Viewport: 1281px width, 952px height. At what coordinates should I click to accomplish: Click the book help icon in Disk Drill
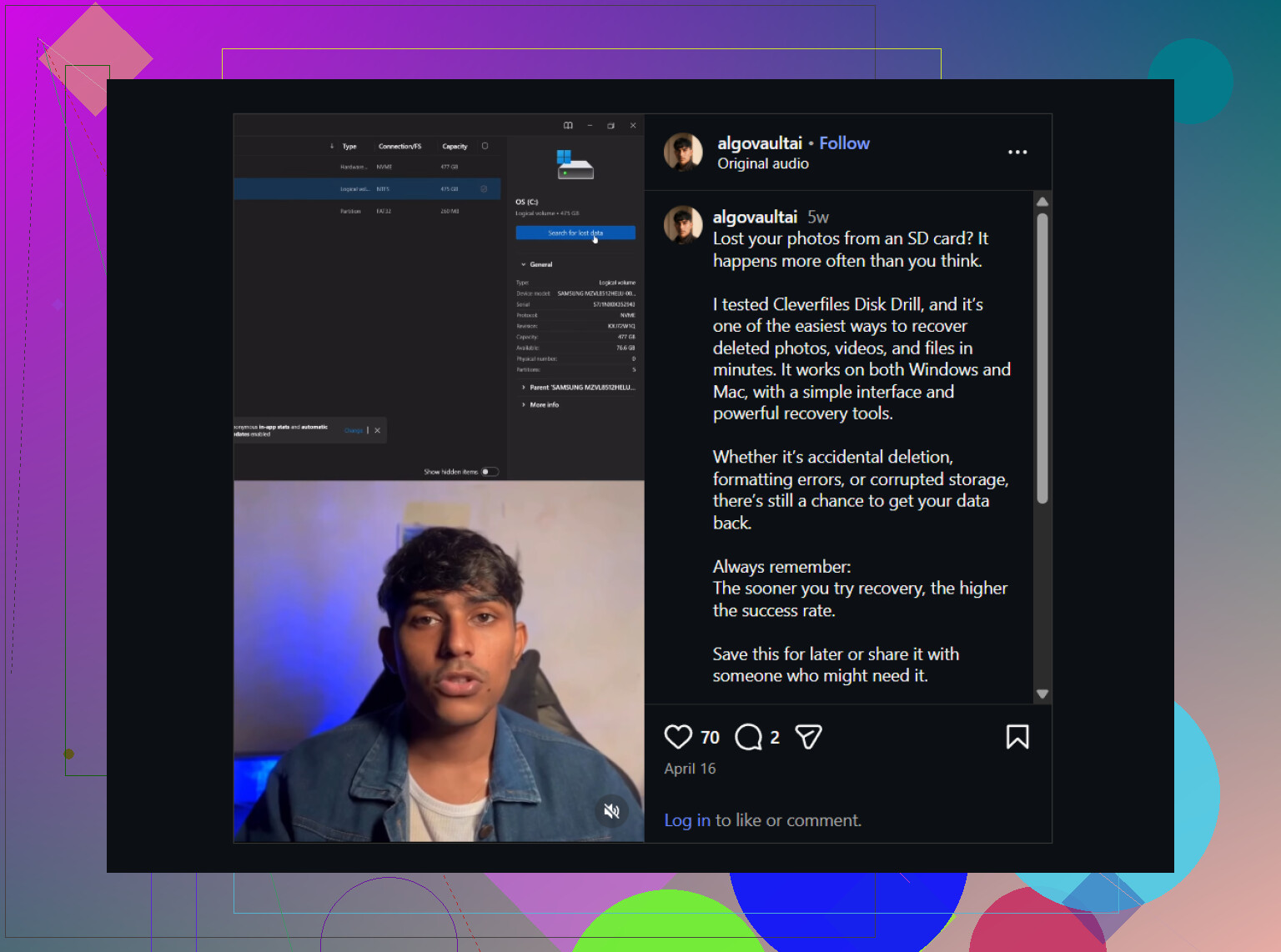click(568, 126)
